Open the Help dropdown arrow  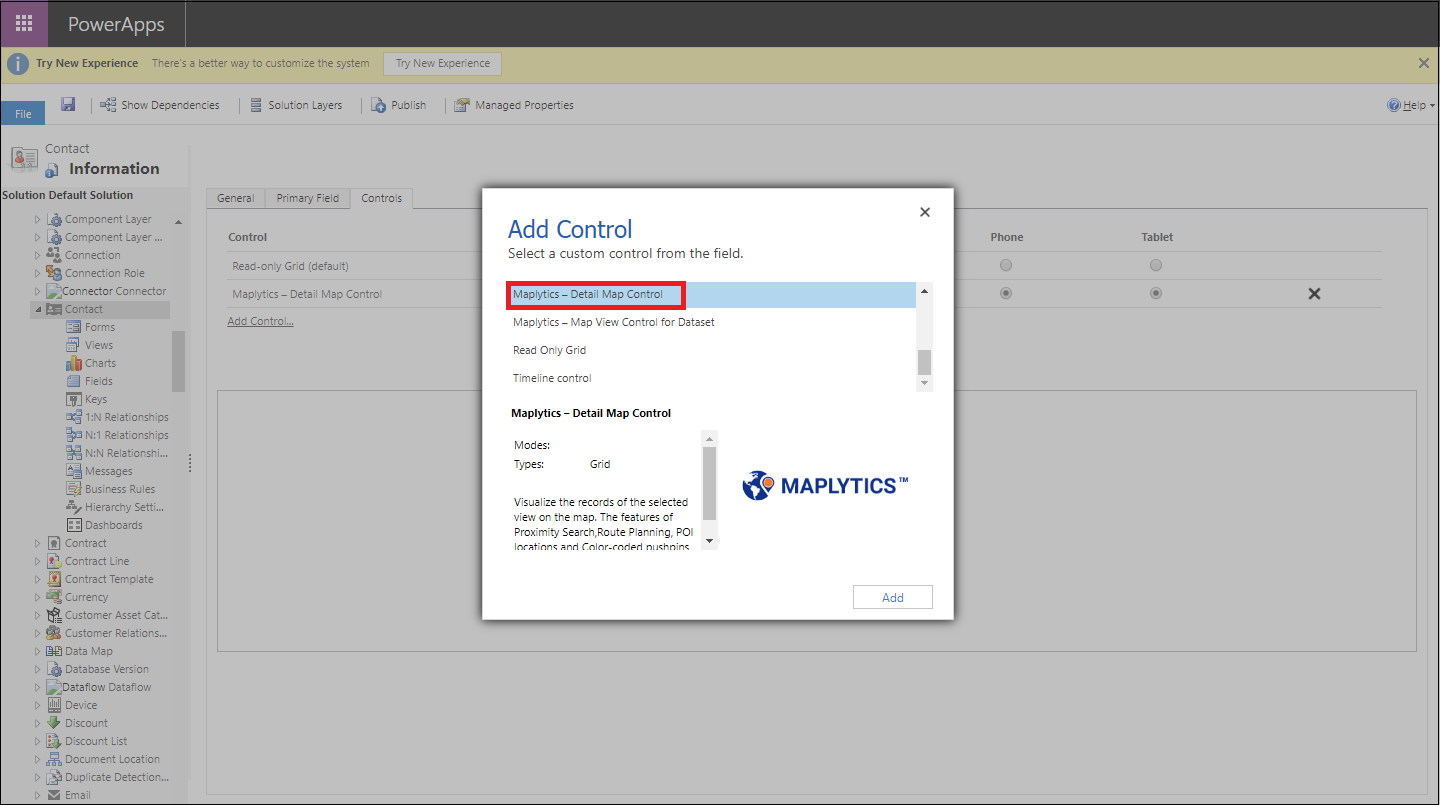coord(1432,106)
